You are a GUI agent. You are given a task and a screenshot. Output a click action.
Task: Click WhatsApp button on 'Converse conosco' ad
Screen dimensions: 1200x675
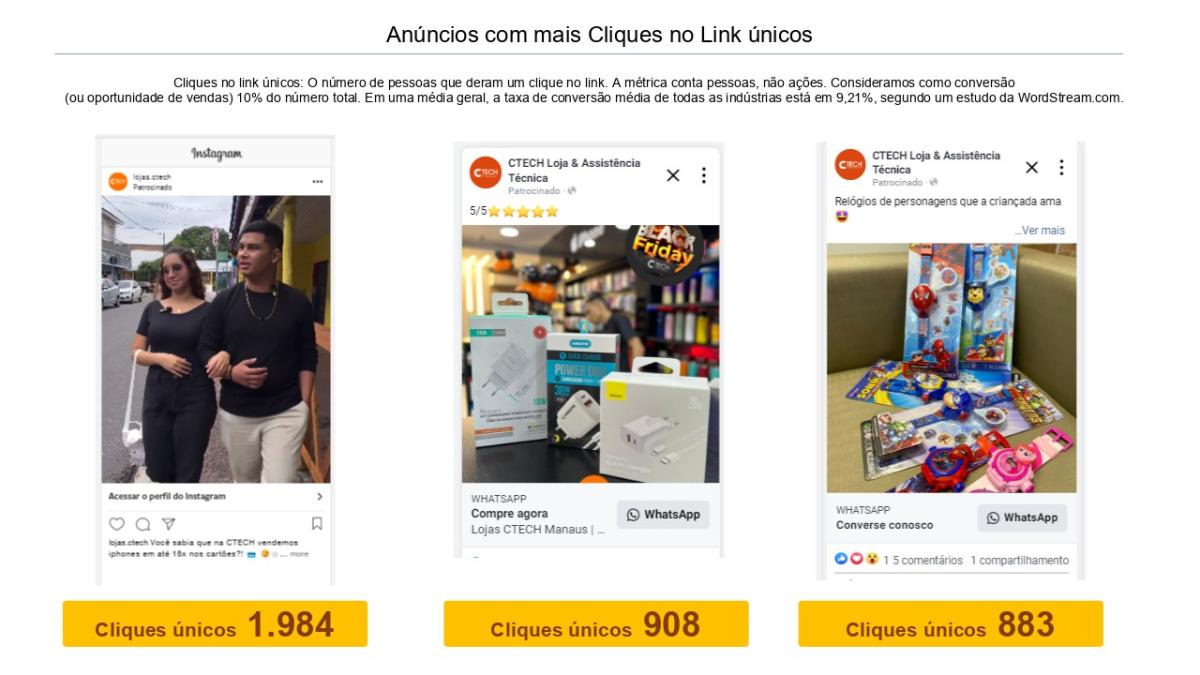pos(1021,518)
